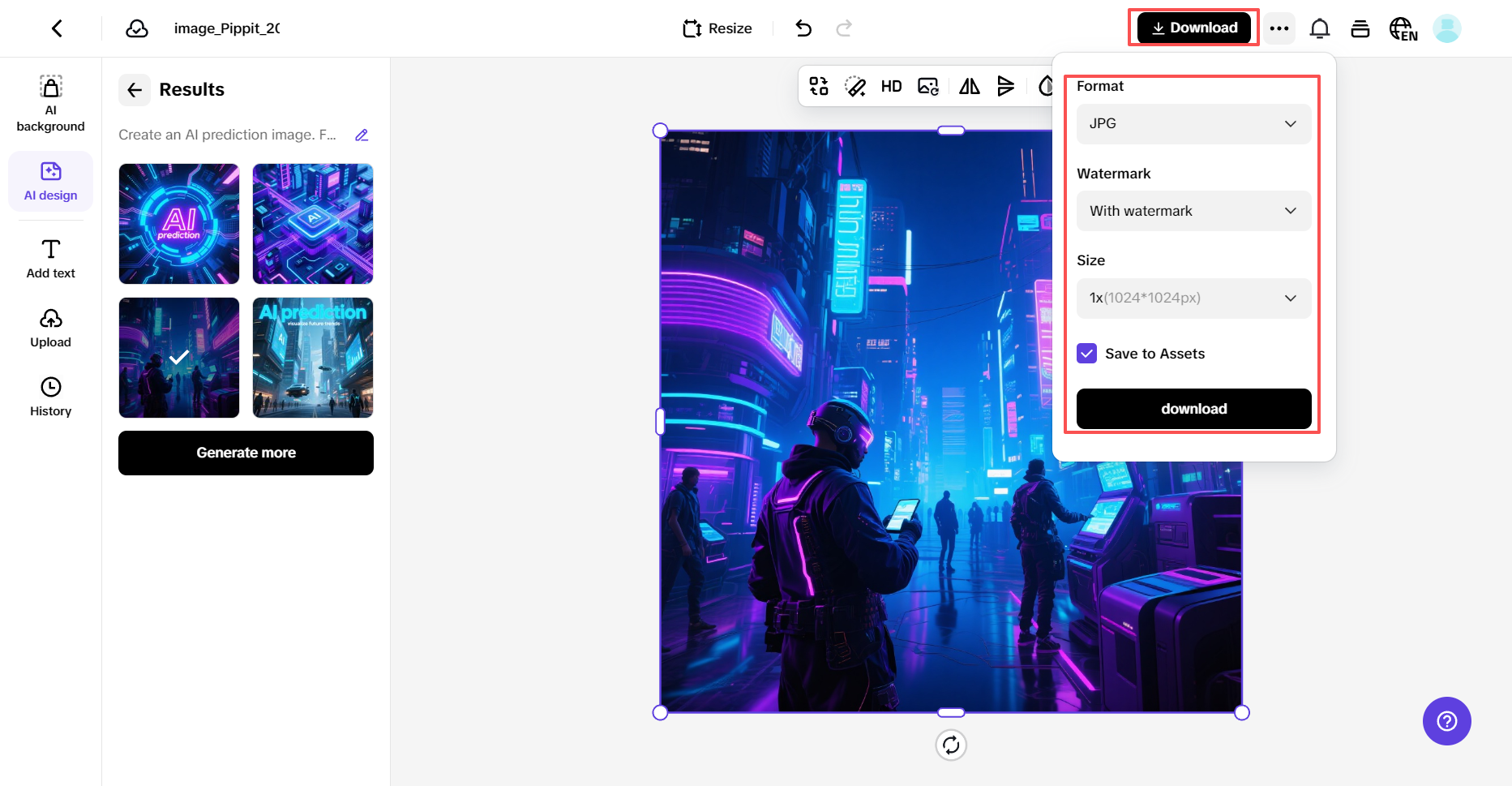The width and height of the screenshot is (1512, 786).
Task: Switch to the History sidebar tab
Action: coord(50,397)
